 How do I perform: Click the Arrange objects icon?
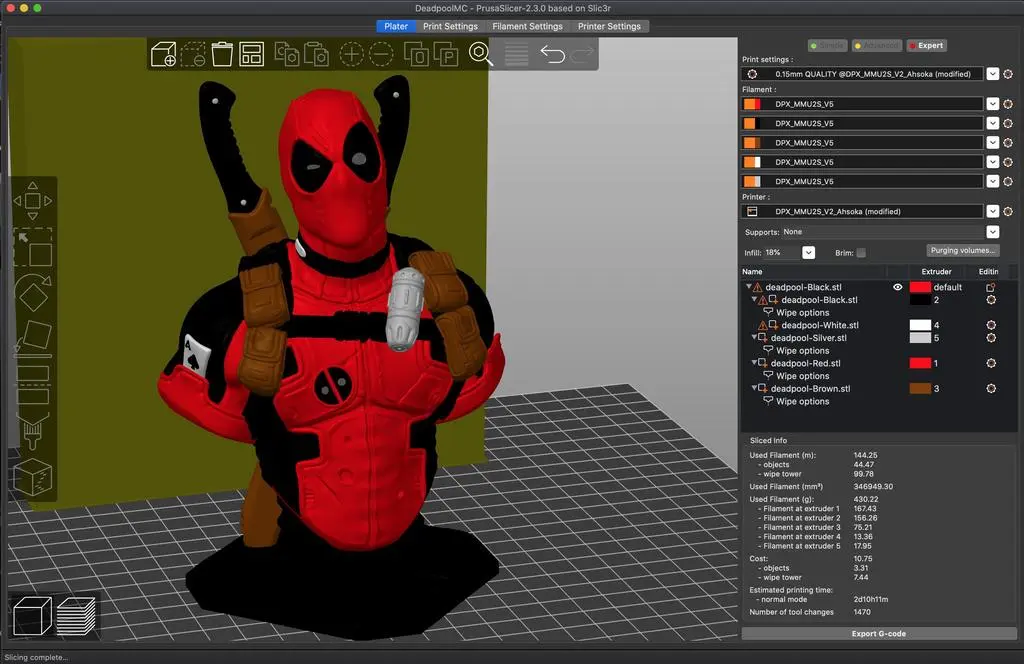pos(251,54)
